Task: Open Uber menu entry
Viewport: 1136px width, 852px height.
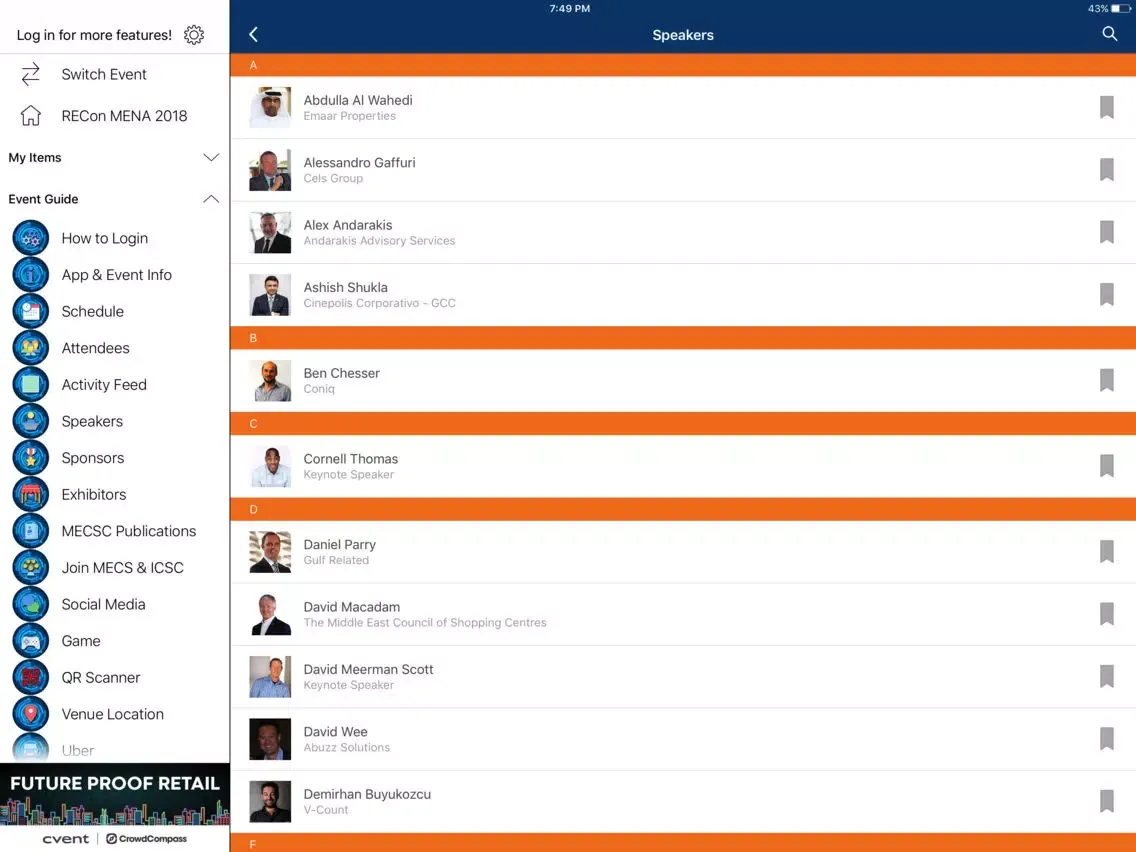Action: click(x=78, y=751)
